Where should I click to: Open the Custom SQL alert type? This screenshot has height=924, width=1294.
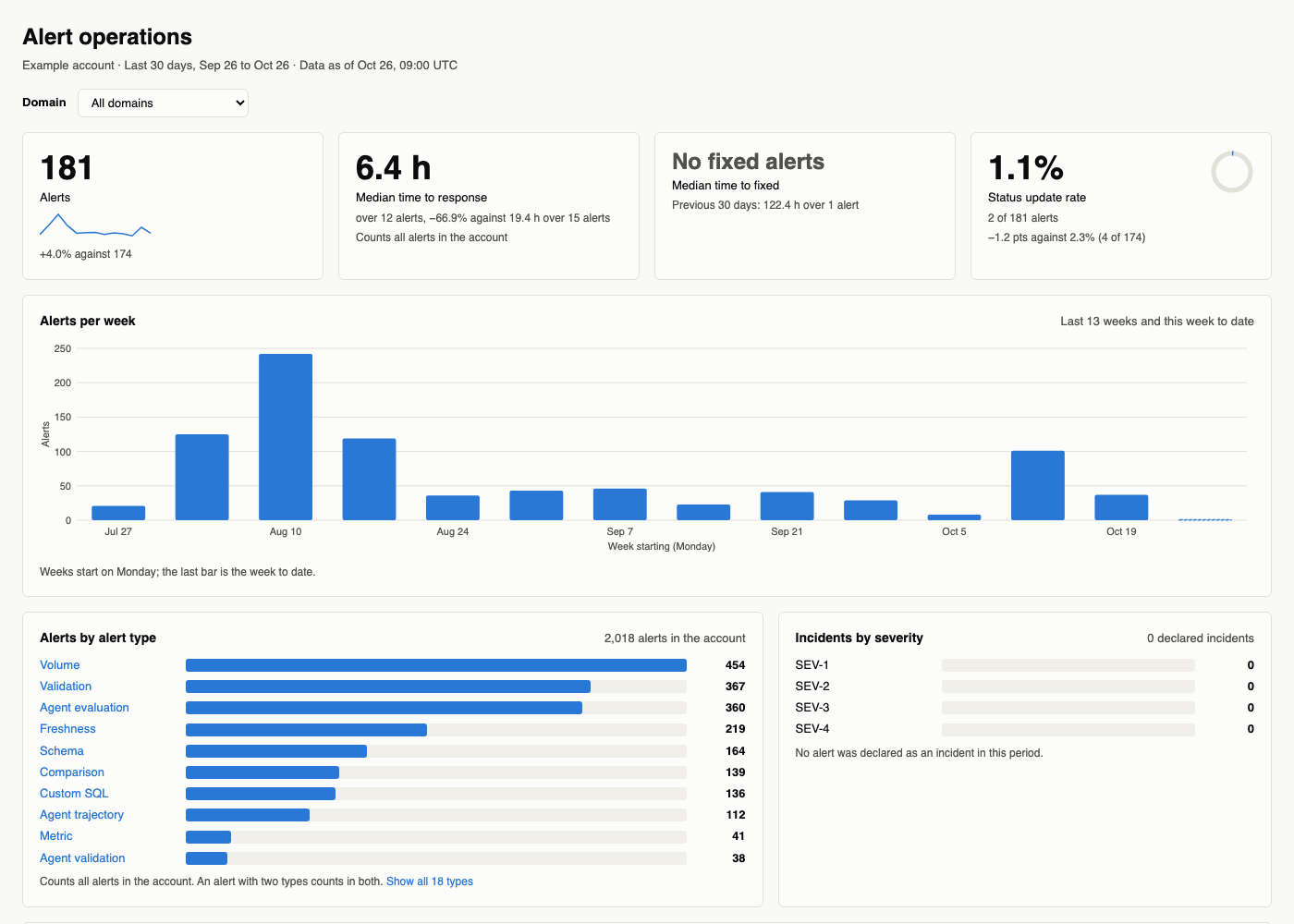(74, 794)
